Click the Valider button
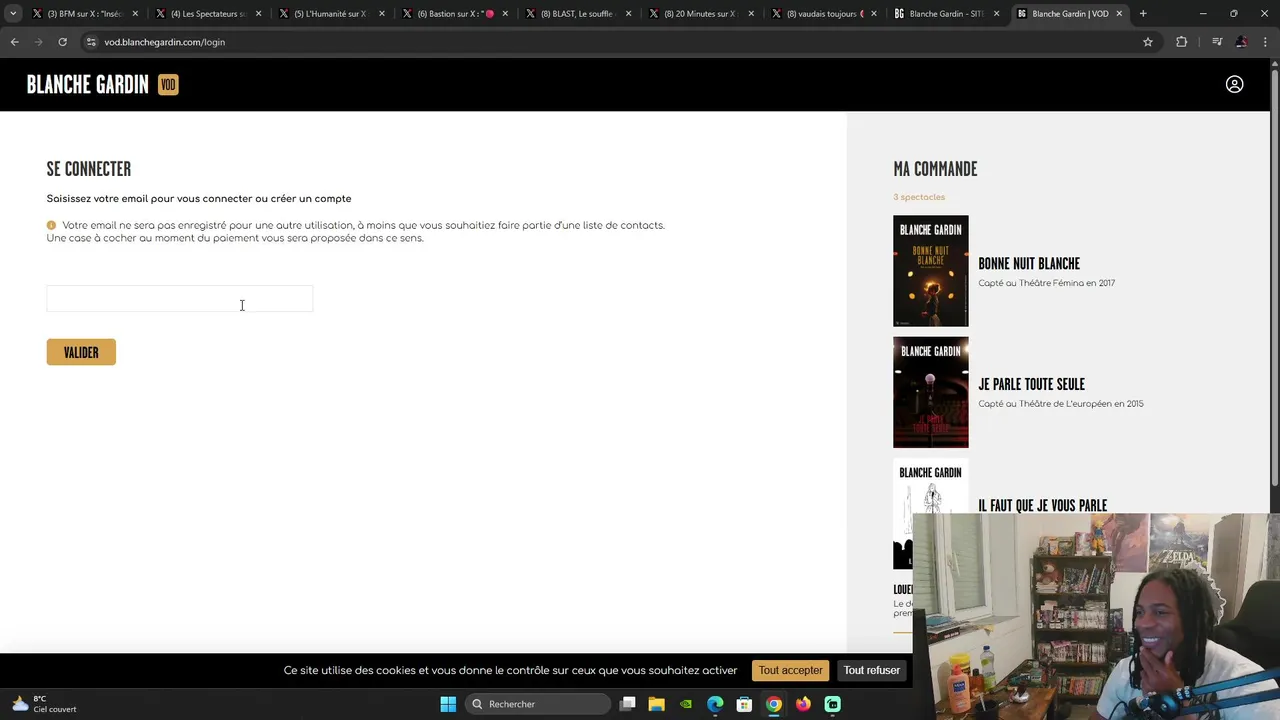 point(81,352)
